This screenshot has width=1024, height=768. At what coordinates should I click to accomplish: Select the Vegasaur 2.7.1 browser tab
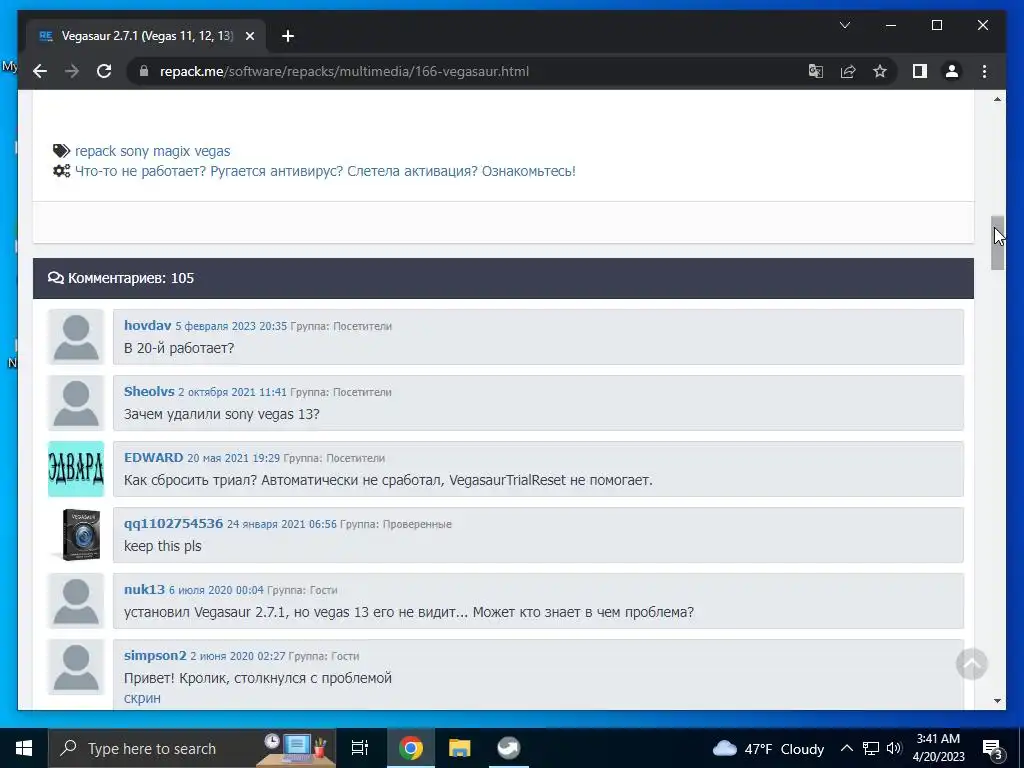(x=146, y=36)
